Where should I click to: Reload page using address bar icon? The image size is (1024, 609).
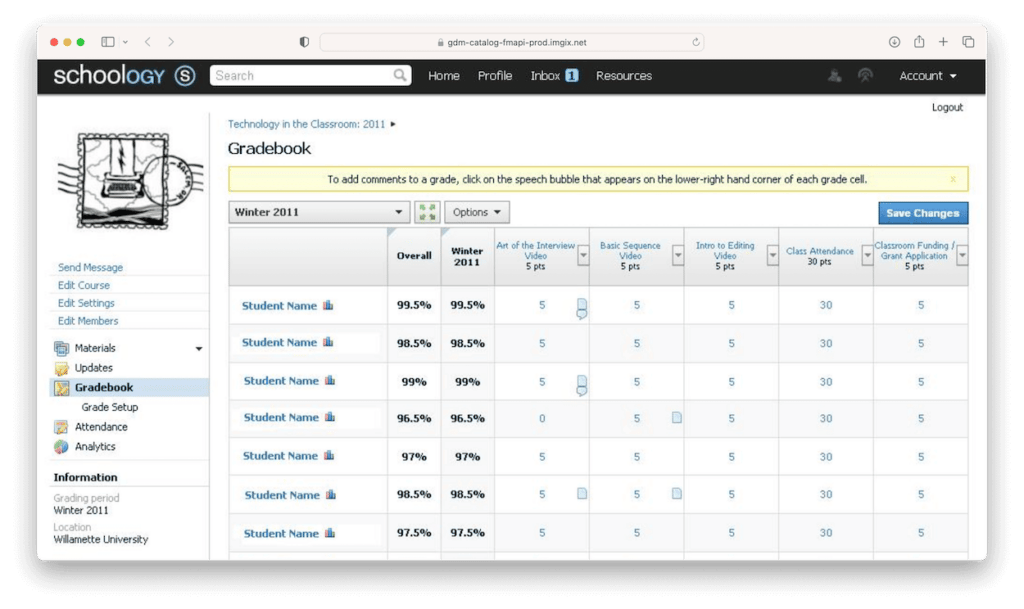[x=696, y=42]
